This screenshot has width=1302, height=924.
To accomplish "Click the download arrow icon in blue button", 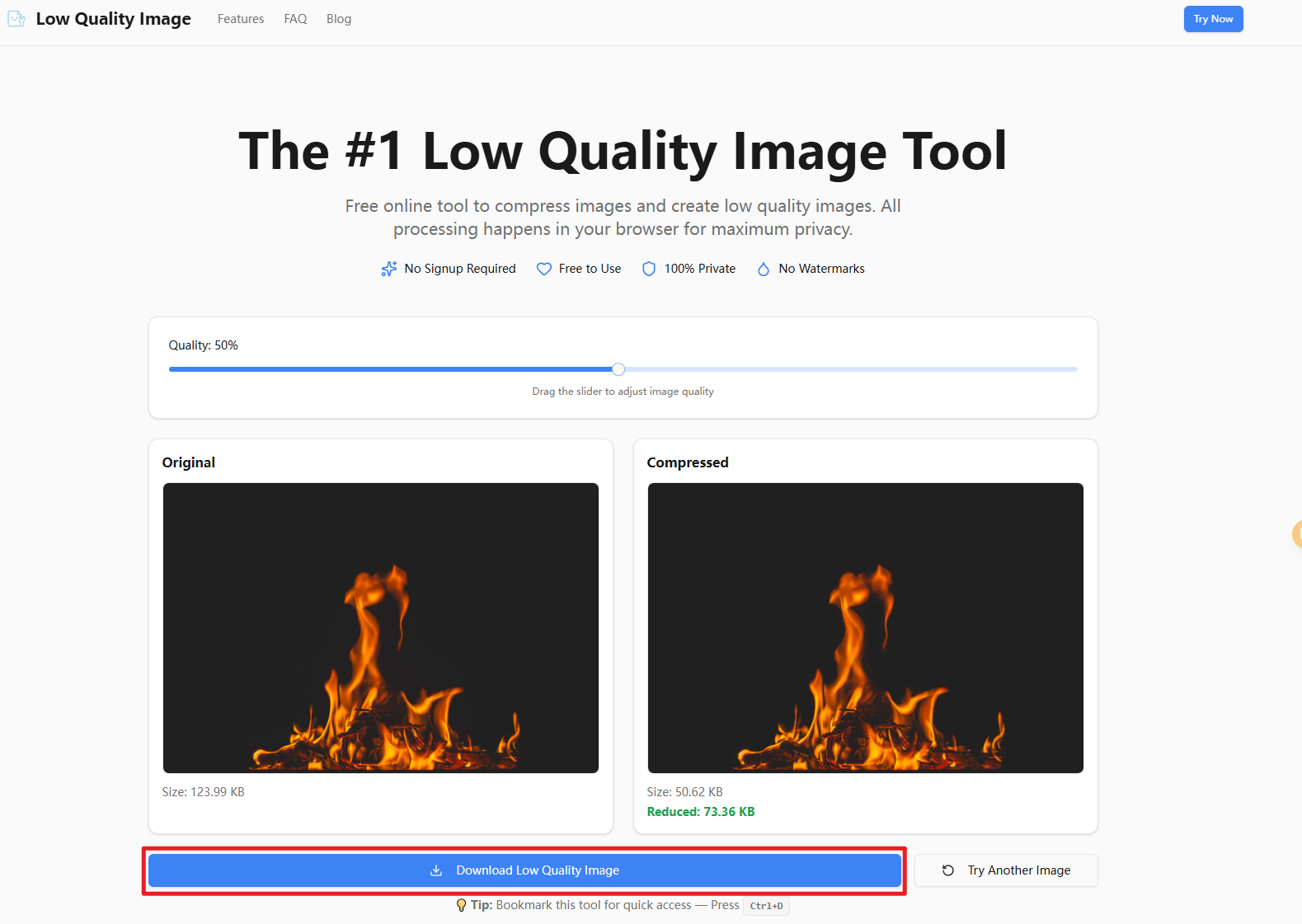I will [436, 870].
